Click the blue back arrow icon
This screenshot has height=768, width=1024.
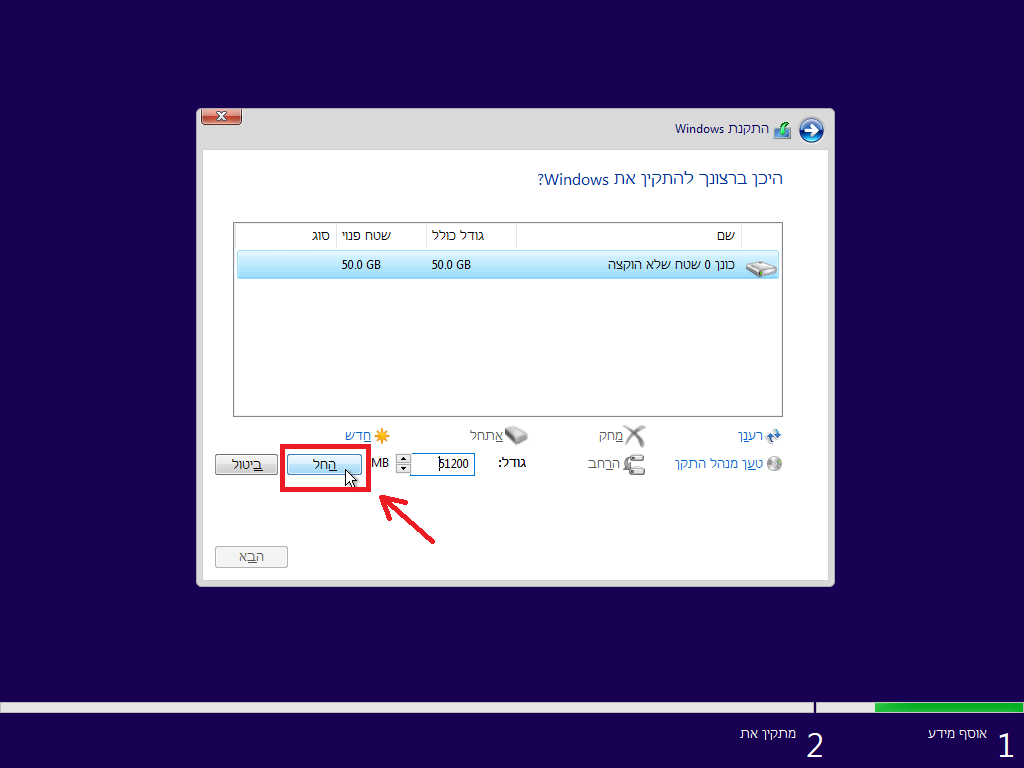[x=811, y=130]
